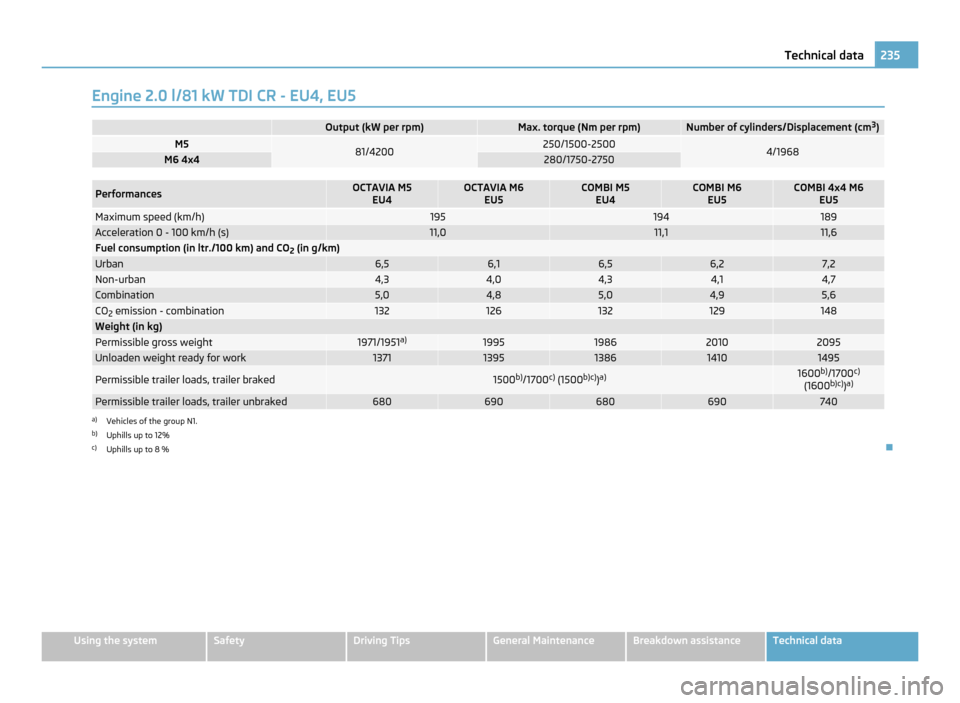Viewport: 960px width, 703px height.
Task: Select urban consumption value 6,1
Action: coord(493,264)
